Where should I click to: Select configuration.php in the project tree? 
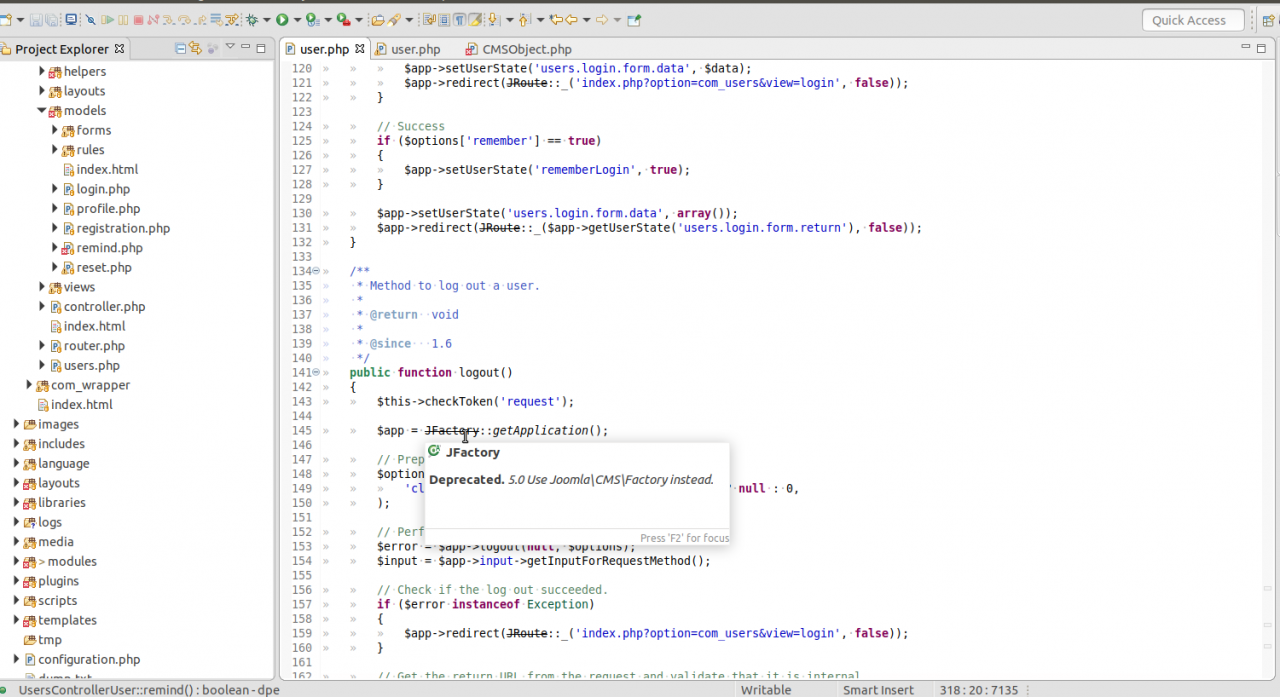click(x=89, y=660)
